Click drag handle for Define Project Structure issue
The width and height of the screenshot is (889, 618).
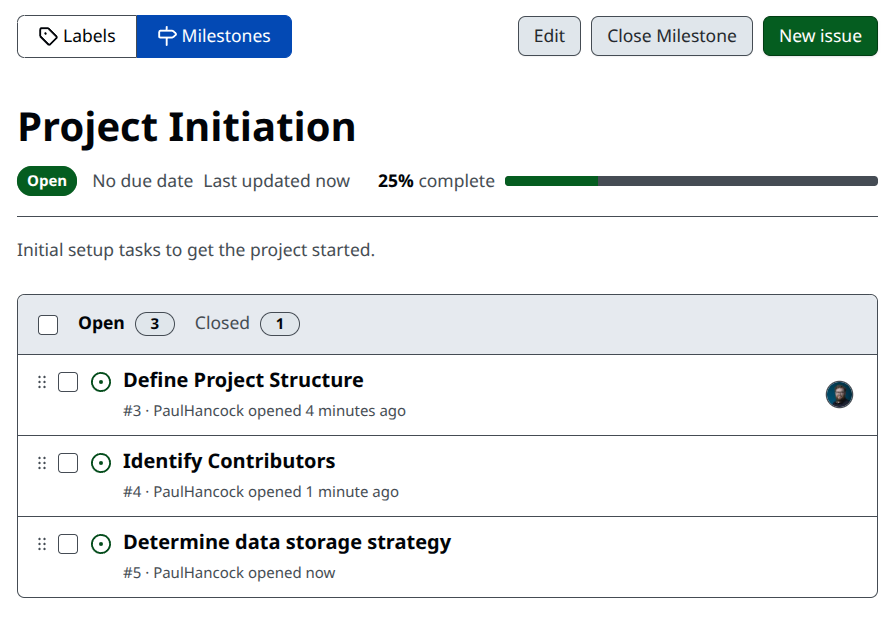point(42,382)
